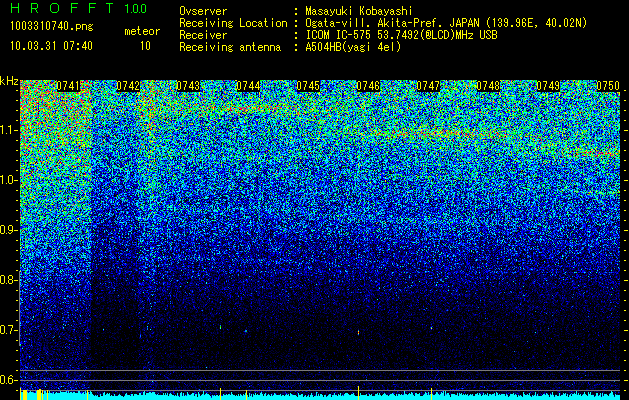Viewport: 629px width, 400px height.
Task: Click the 0744 time marker
Action: (248, 86)
